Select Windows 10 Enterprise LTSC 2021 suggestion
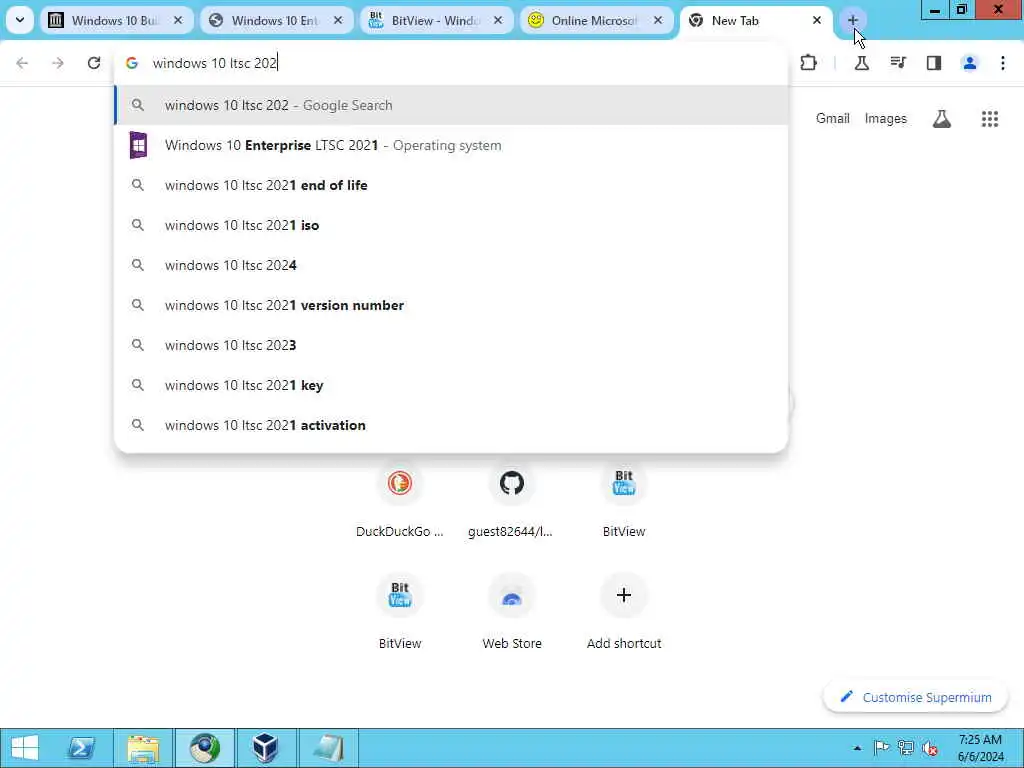The width and height of the screenshot is (1024, 768). pyautogui.click(x=451, y=145)
